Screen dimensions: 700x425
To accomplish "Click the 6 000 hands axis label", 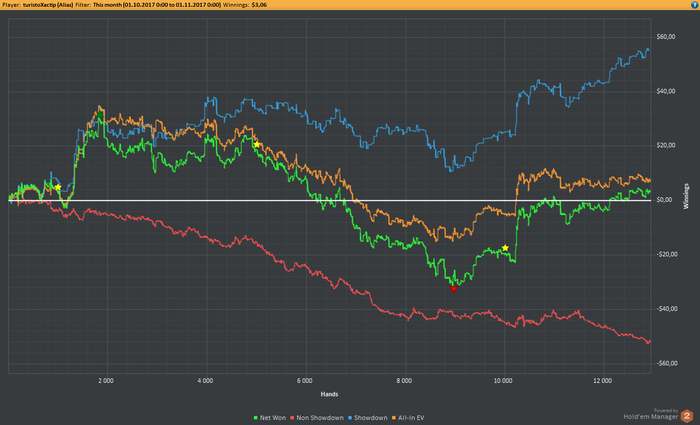I will [x=305, y=381].
